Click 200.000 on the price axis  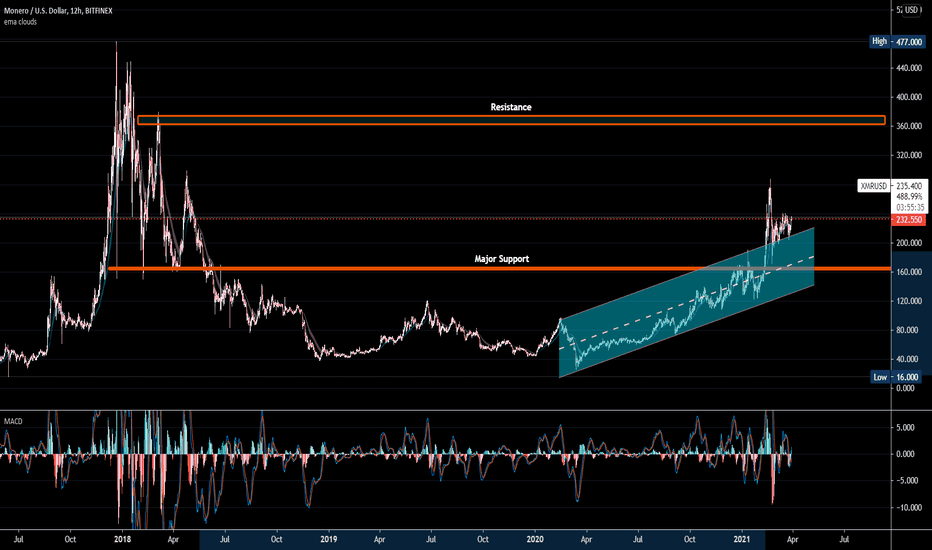pos(909,243)
